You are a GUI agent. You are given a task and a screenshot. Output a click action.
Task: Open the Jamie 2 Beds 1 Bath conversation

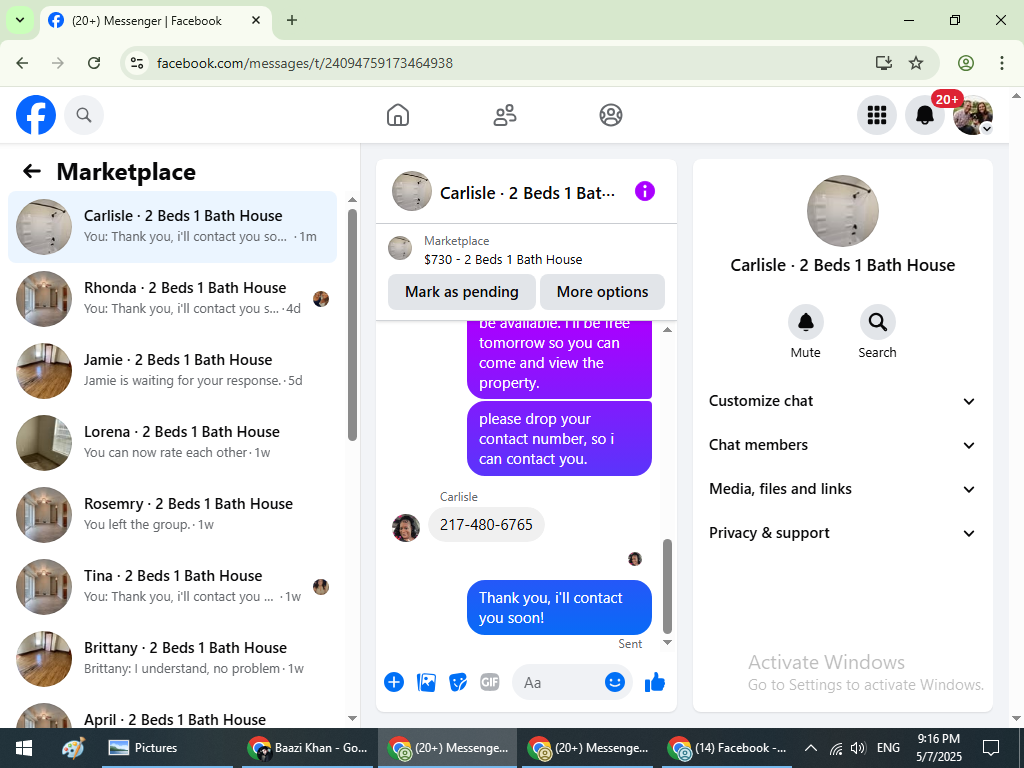pos(172,371)
